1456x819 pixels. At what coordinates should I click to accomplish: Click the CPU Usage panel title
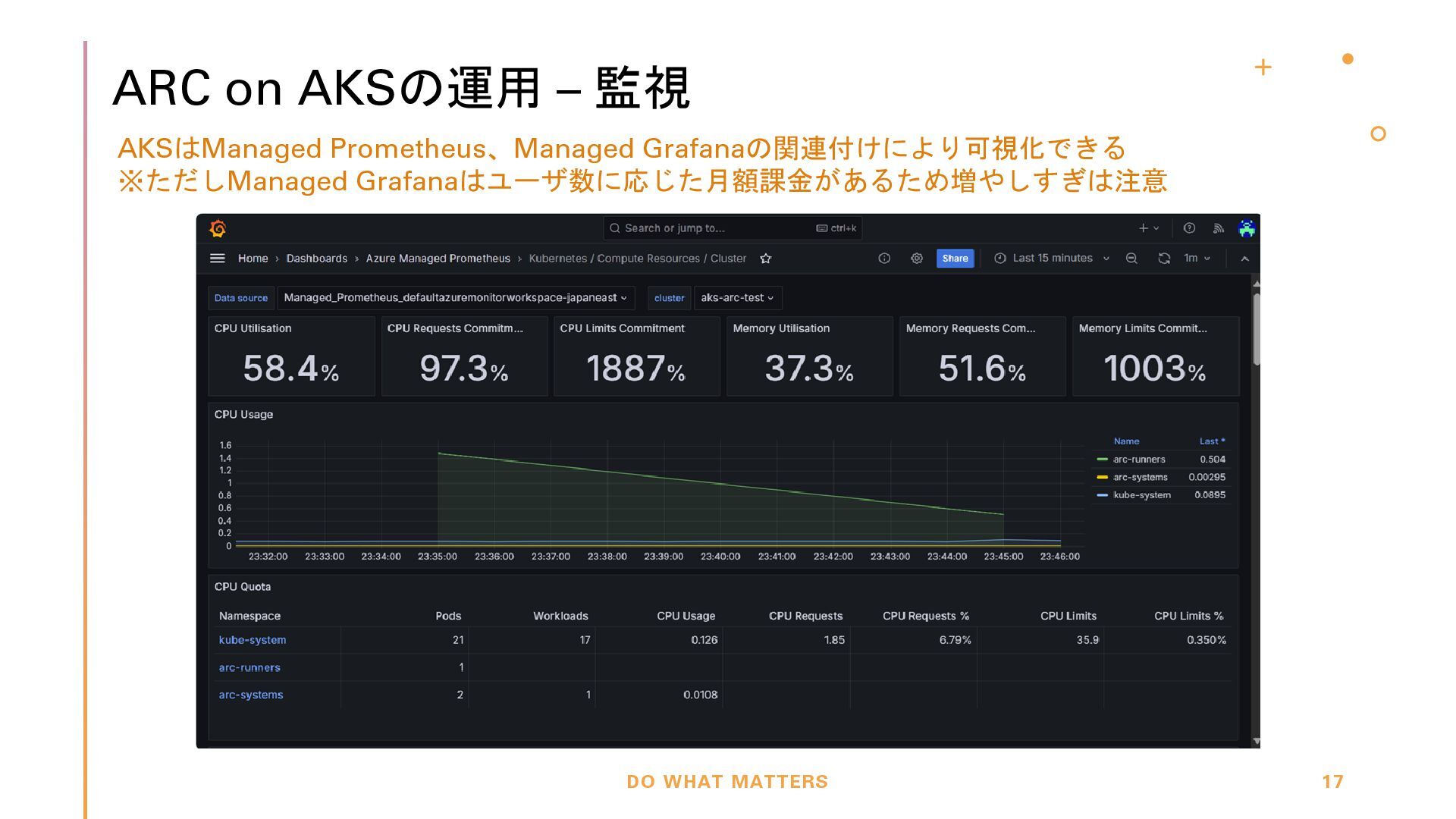(243, 415)
